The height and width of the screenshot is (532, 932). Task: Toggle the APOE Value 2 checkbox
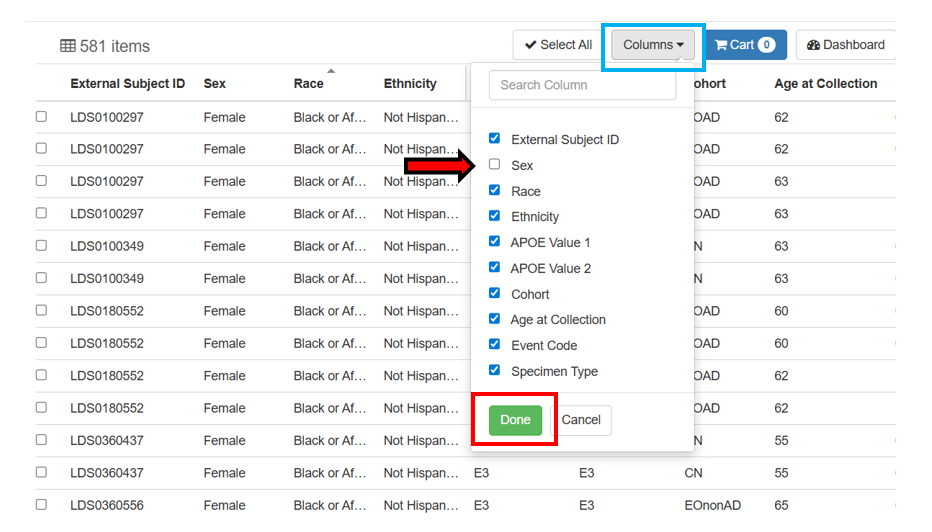[x=494, y=268]
